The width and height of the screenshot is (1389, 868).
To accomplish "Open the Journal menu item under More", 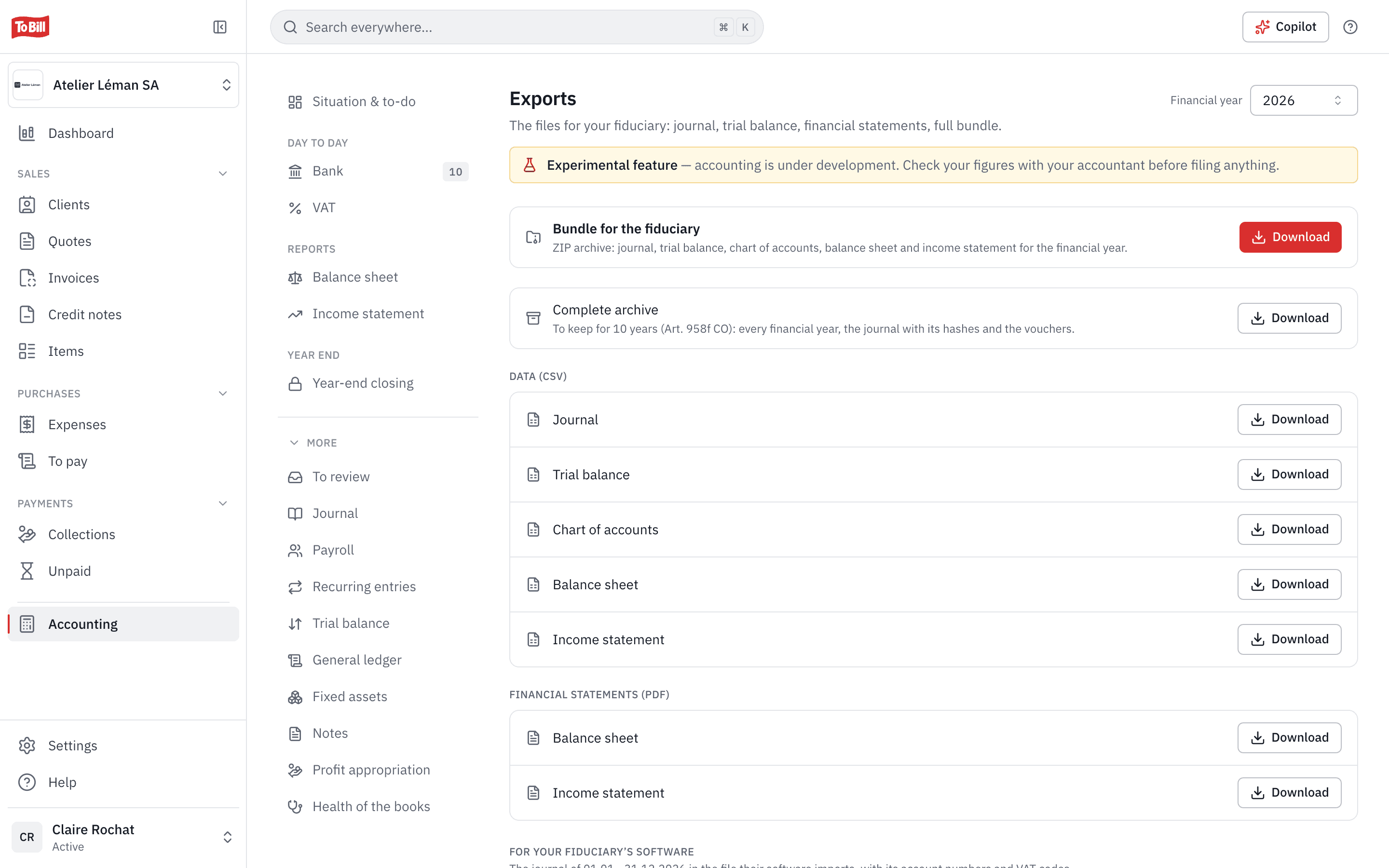I will [378, 513].
